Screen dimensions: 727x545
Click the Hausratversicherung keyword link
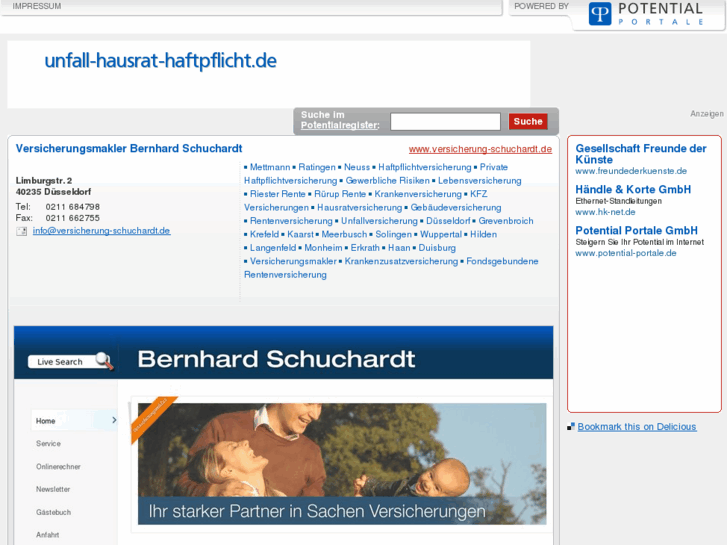coord(359,208)
